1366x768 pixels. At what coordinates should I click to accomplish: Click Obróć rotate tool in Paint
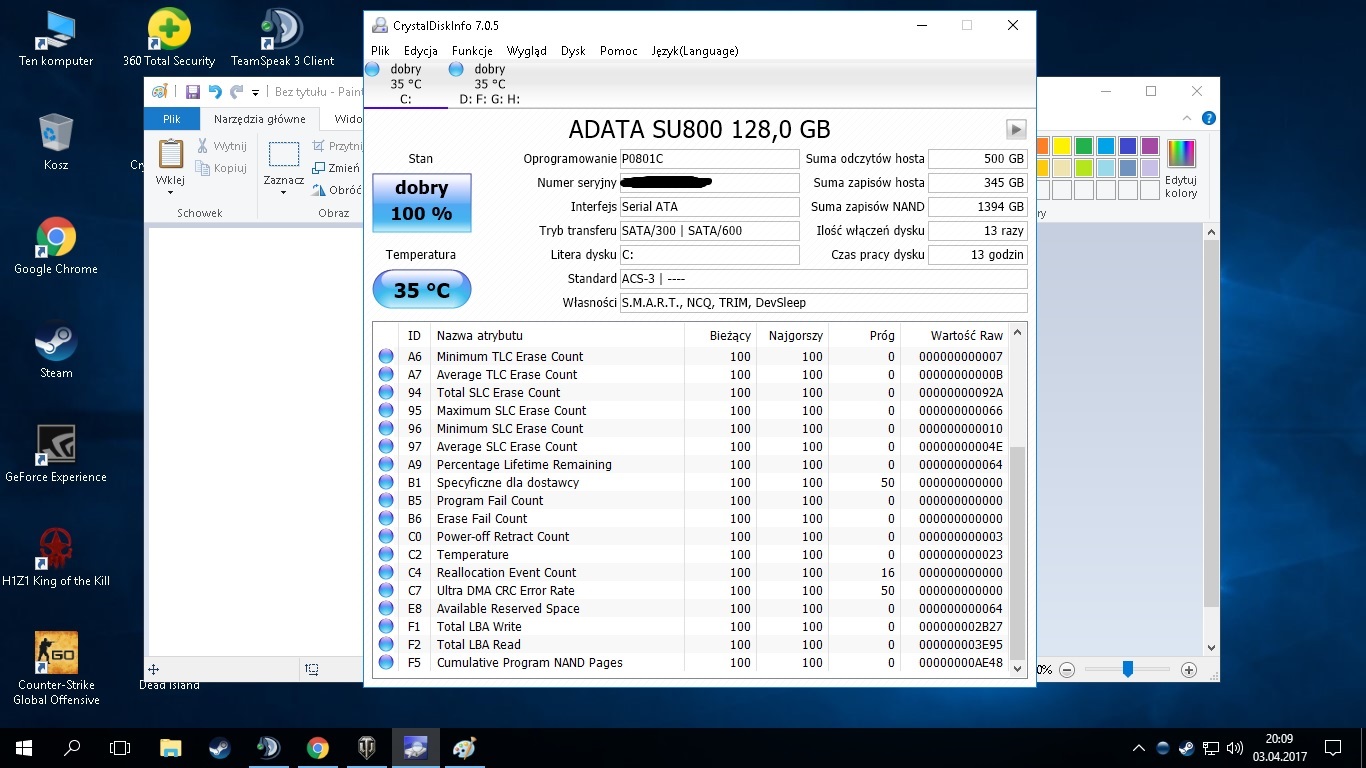(x=337, y=190)
